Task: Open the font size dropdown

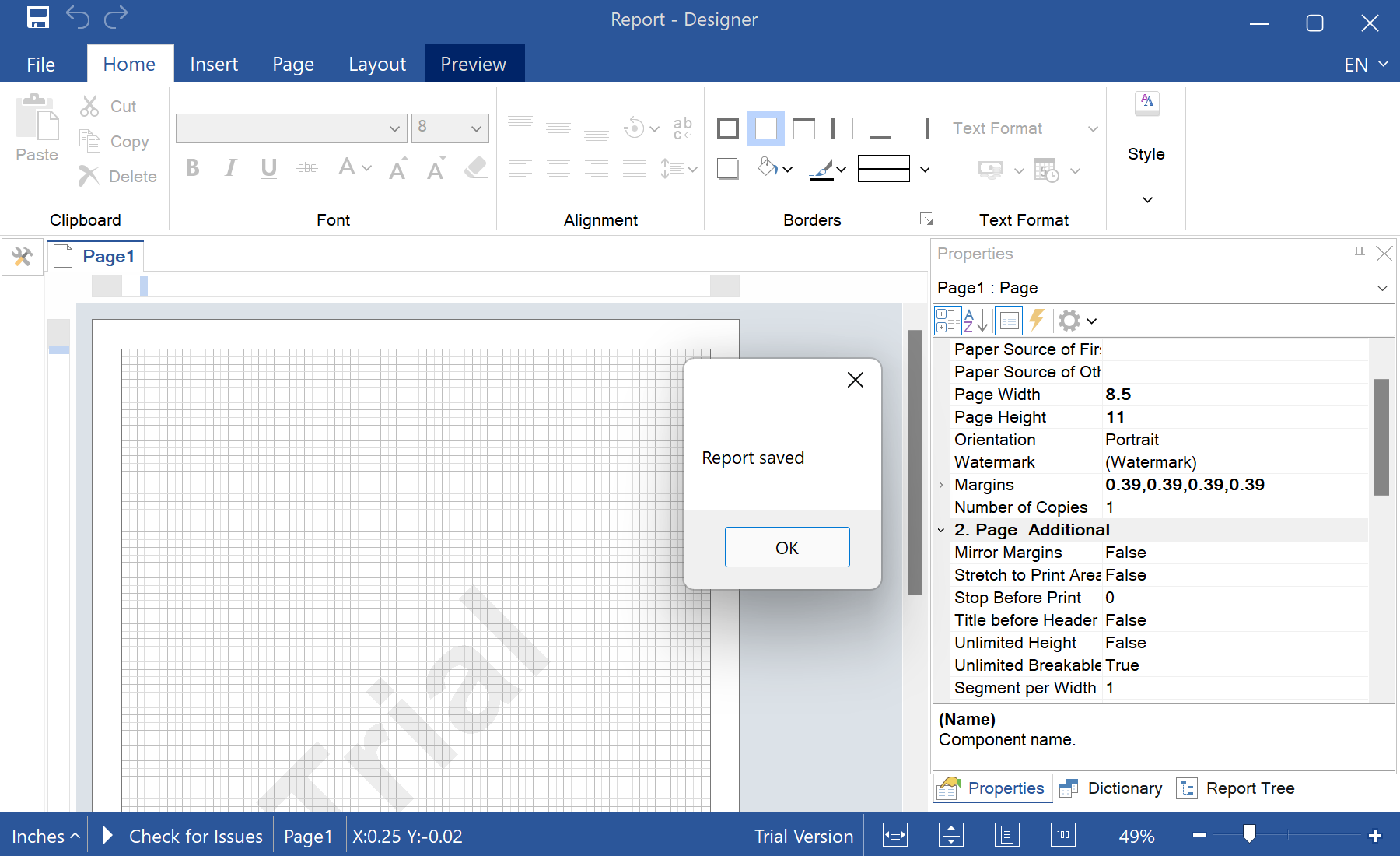Action: [x=476, y=128]
